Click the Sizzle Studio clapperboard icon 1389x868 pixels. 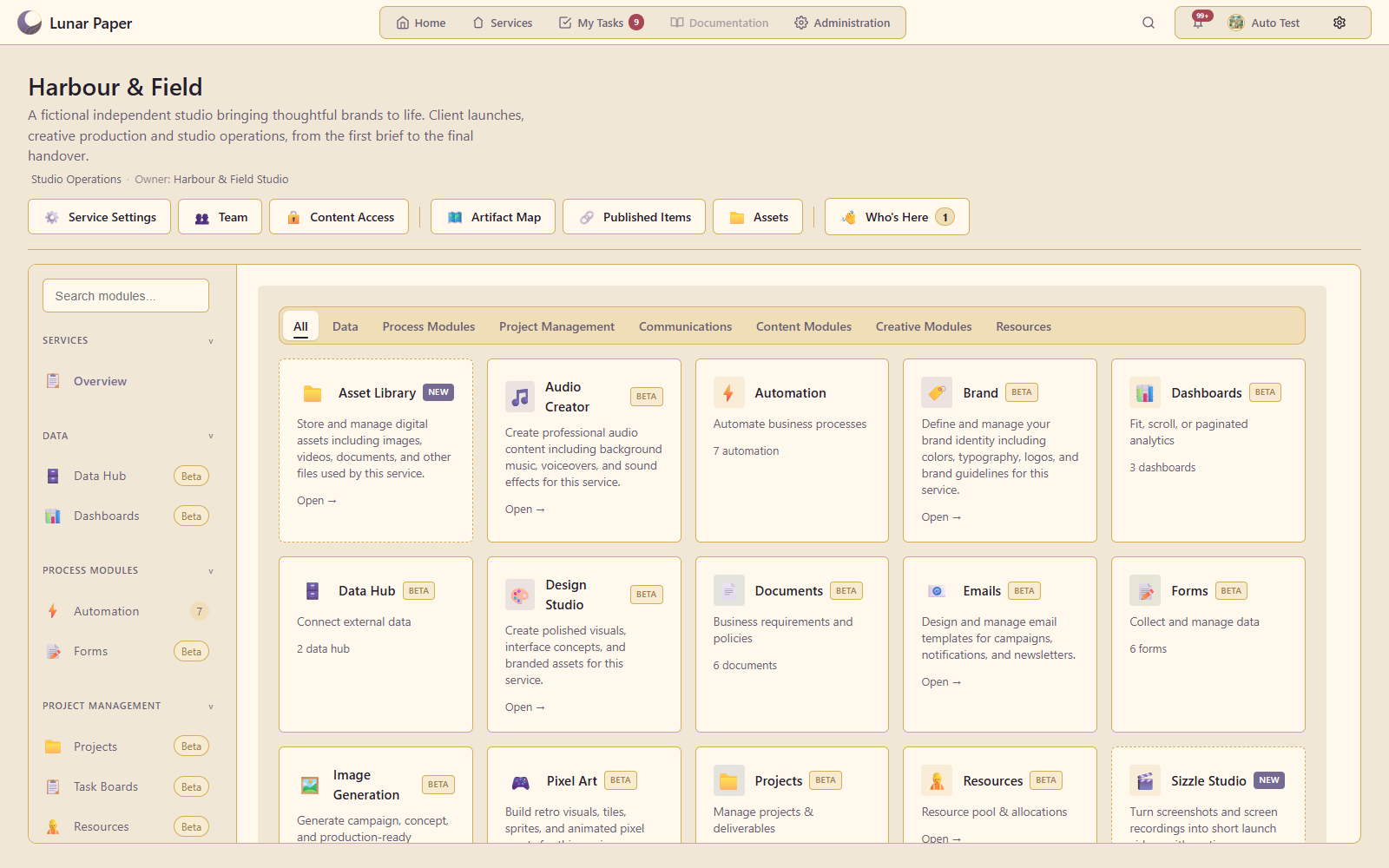[1145, 781]
